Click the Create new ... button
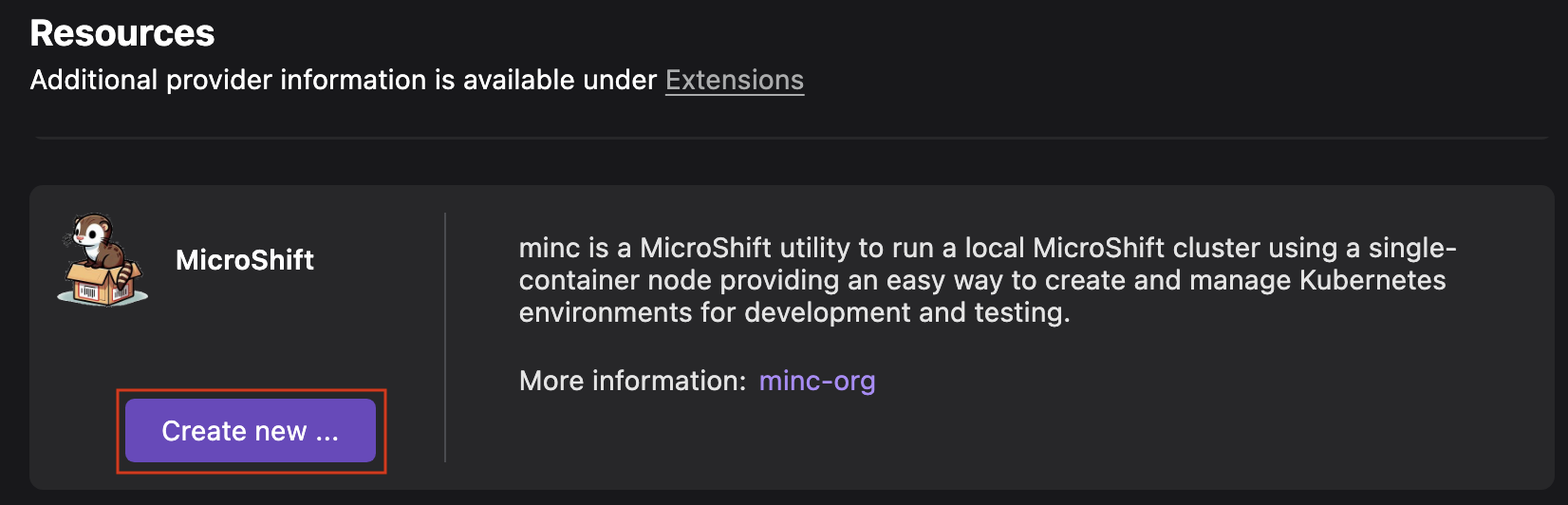 pyautogui.click(x=250, y=431)
